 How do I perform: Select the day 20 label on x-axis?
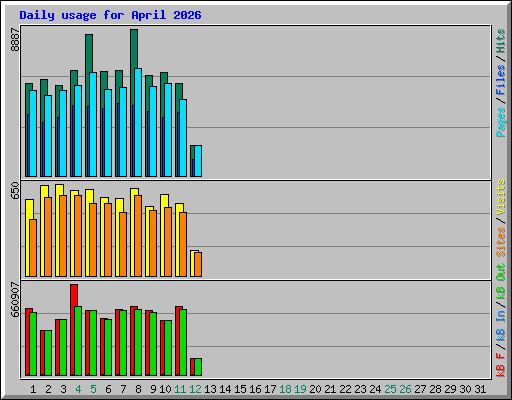(315, 389)
